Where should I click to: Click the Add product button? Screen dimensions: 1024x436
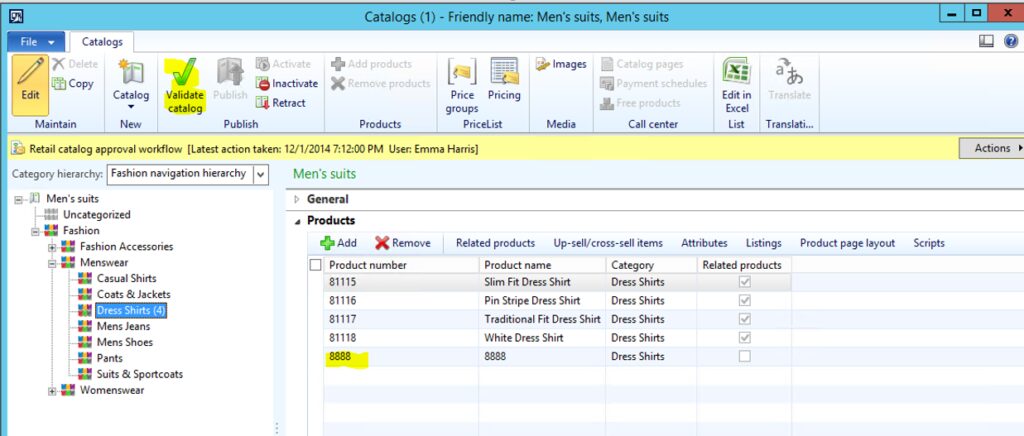click(338, 243)
